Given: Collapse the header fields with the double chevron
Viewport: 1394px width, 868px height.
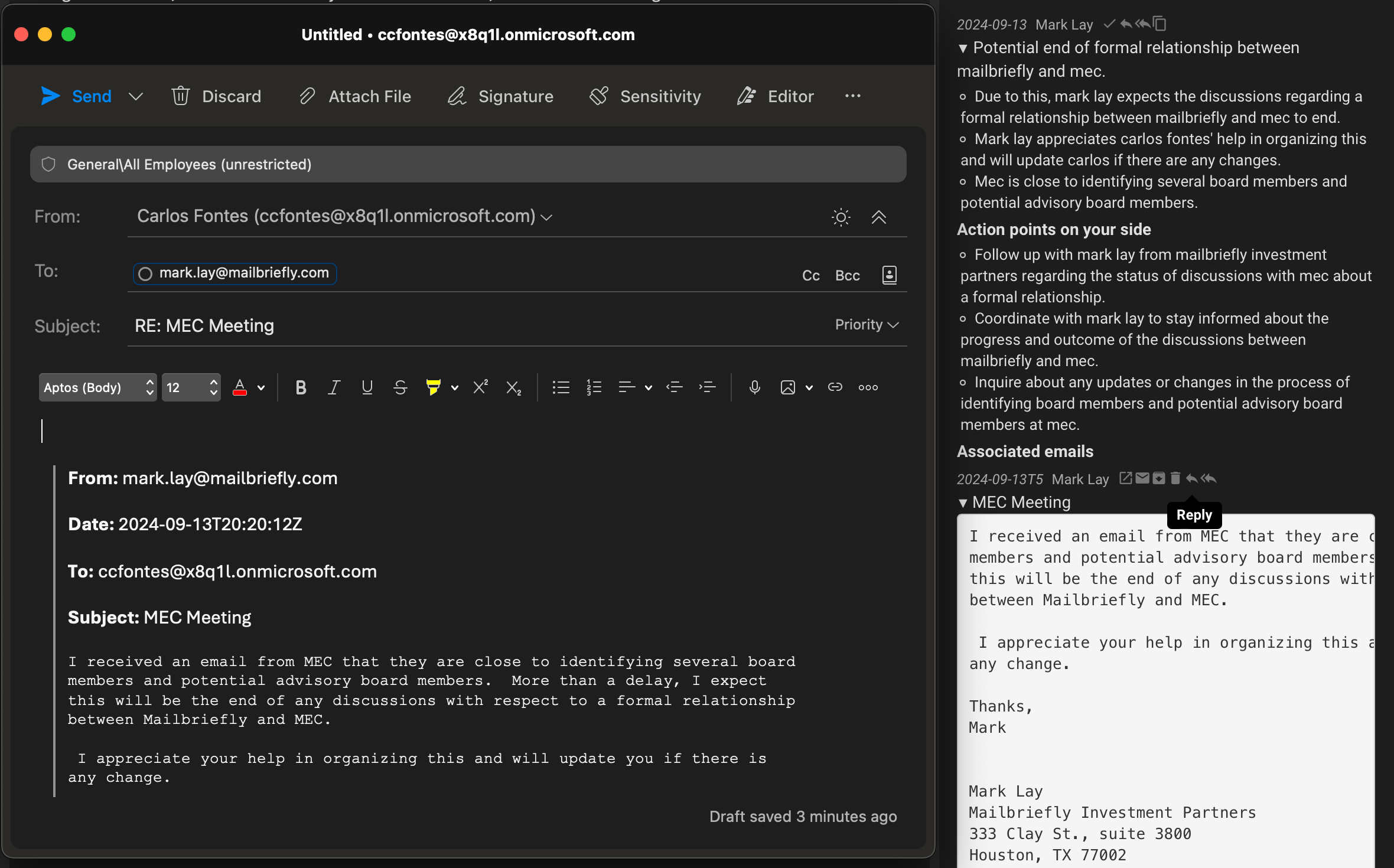Looking at the screenshot, I should point(879,217).
